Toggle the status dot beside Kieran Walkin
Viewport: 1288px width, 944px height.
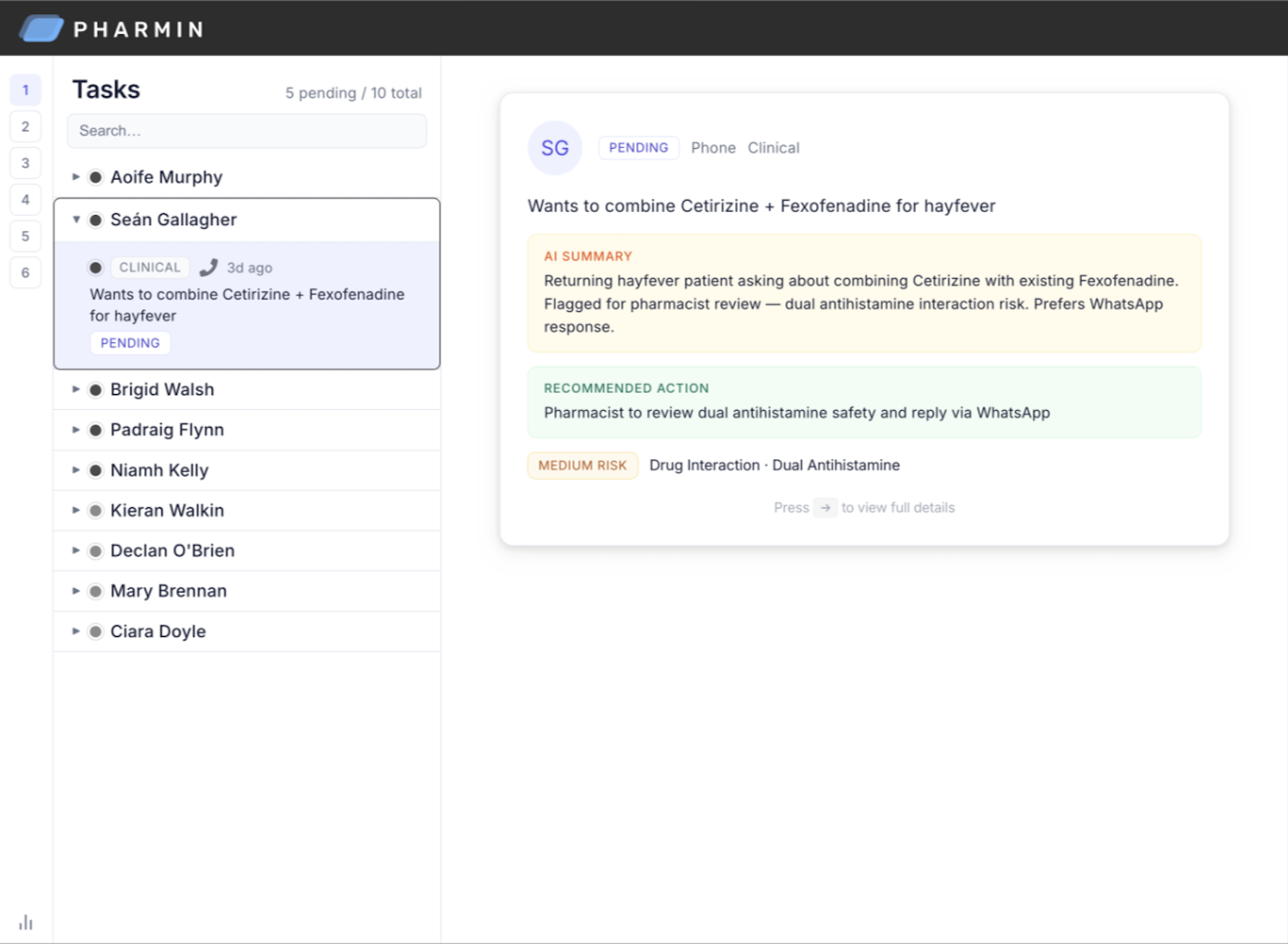point(95,510)
